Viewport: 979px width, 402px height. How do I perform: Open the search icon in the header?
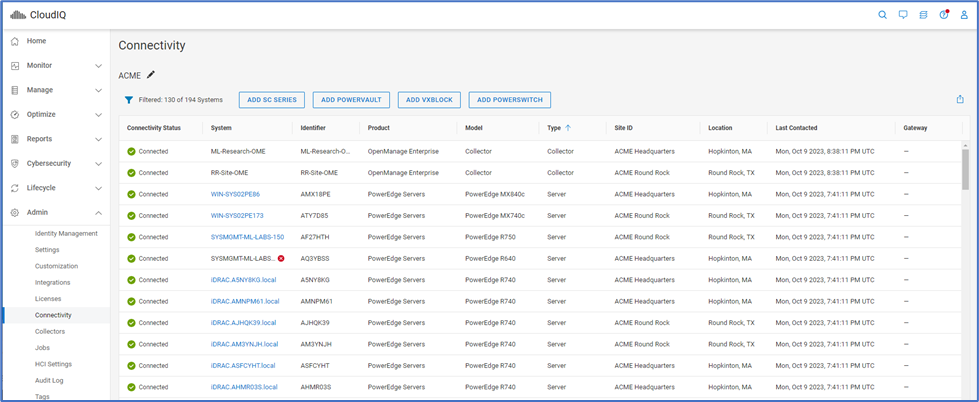pos(882,16)
